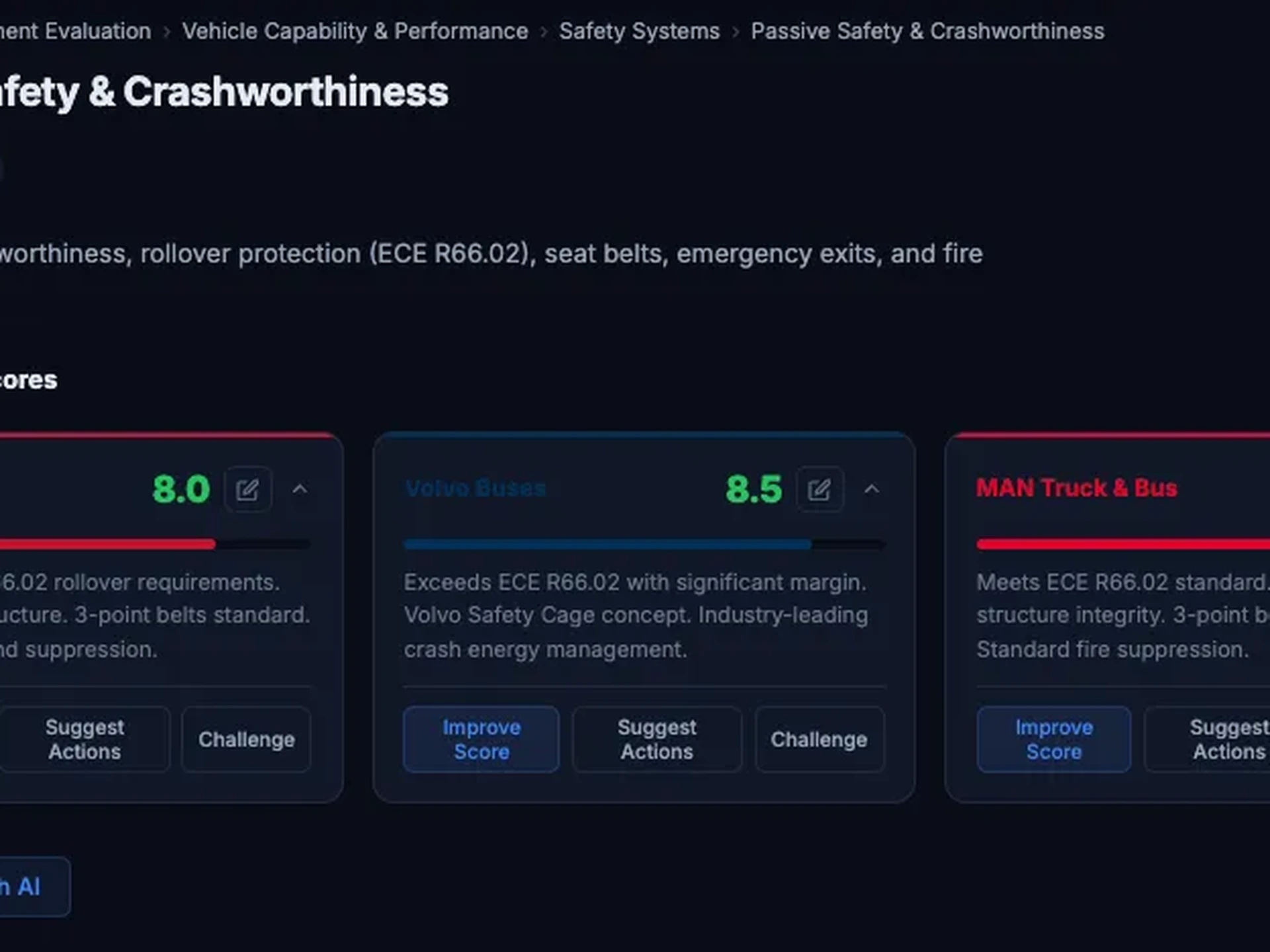Edit Volvo Buses 8.5 score
This screenshot has width=1270, height=952.
tap(820, 490)
